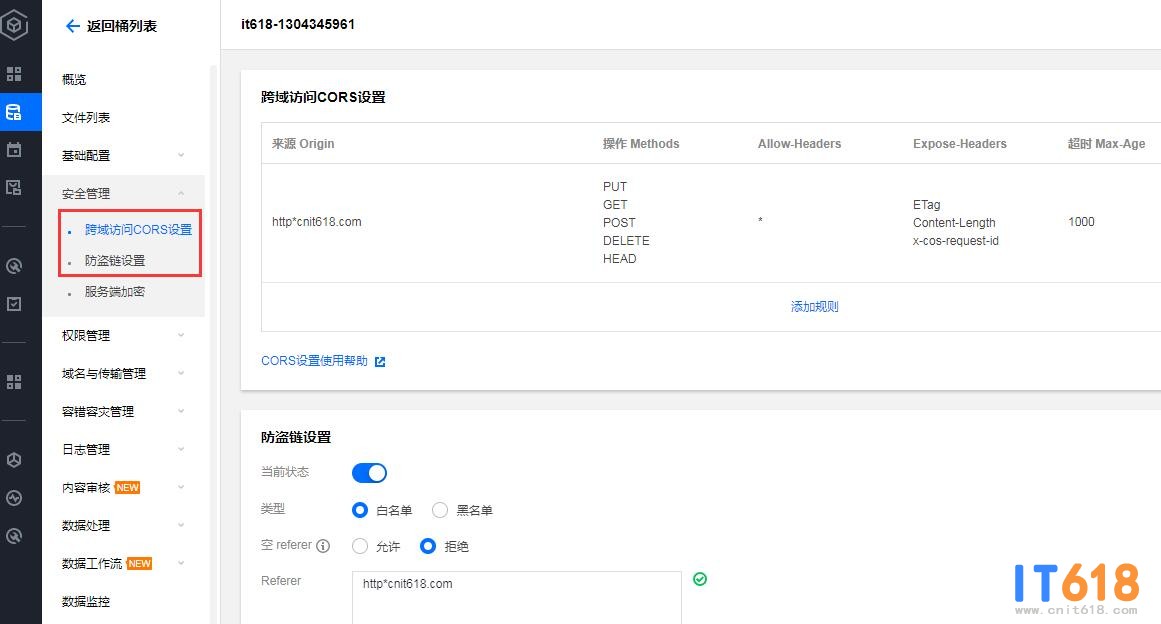The height and width of the screenshot is (624, 1161).
Task: Select 跨域访问CORS设置 in the sidebar
Action: point(138,229)
